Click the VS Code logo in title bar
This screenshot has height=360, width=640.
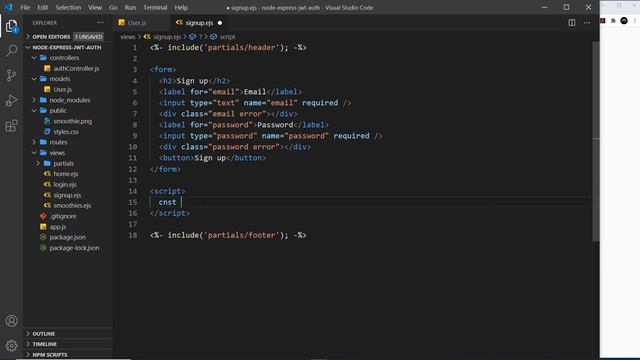pyautogui.click(x=8, y=7)
